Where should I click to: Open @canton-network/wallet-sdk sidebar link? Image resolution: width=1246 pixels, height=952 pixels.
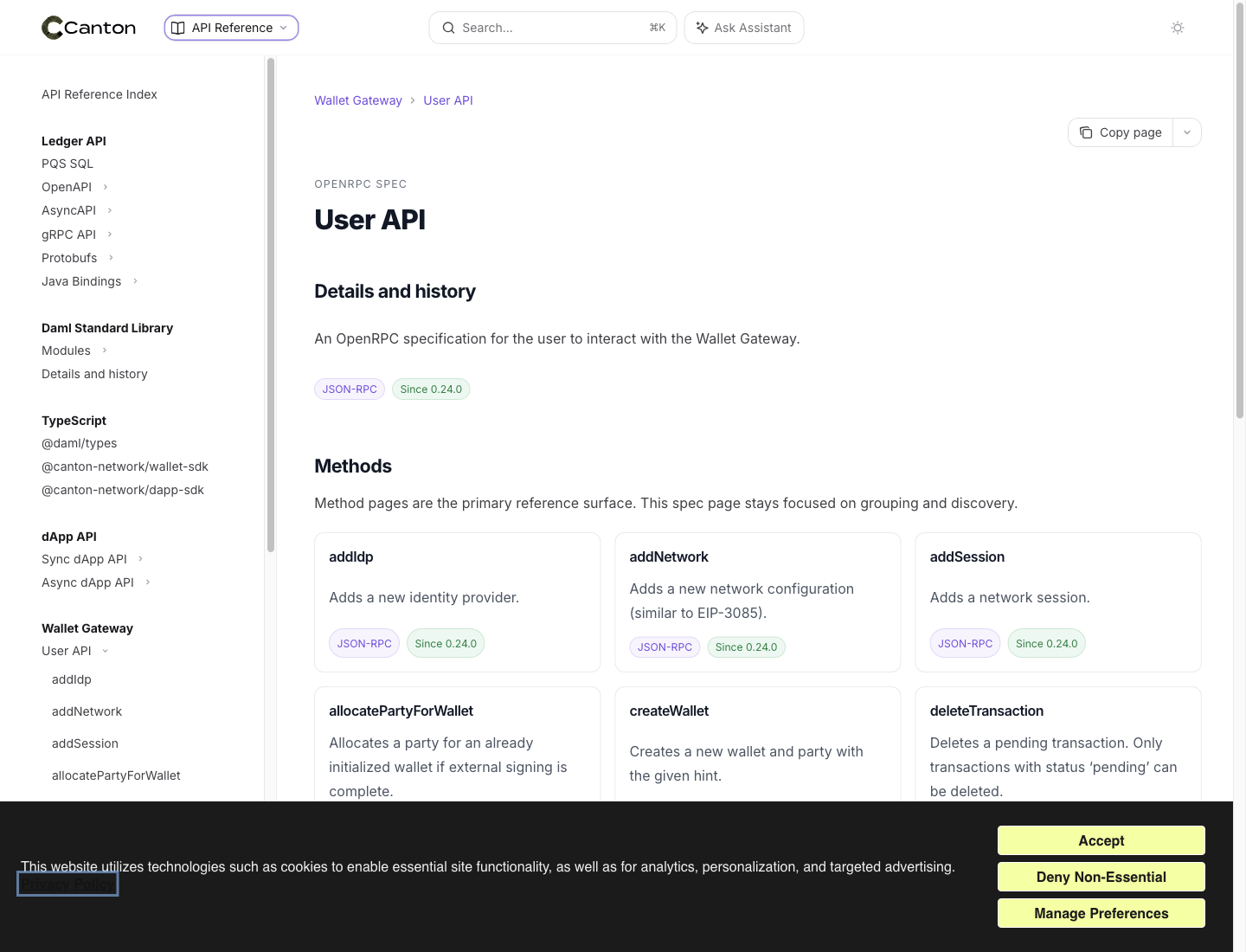click(x=125, y=466)
